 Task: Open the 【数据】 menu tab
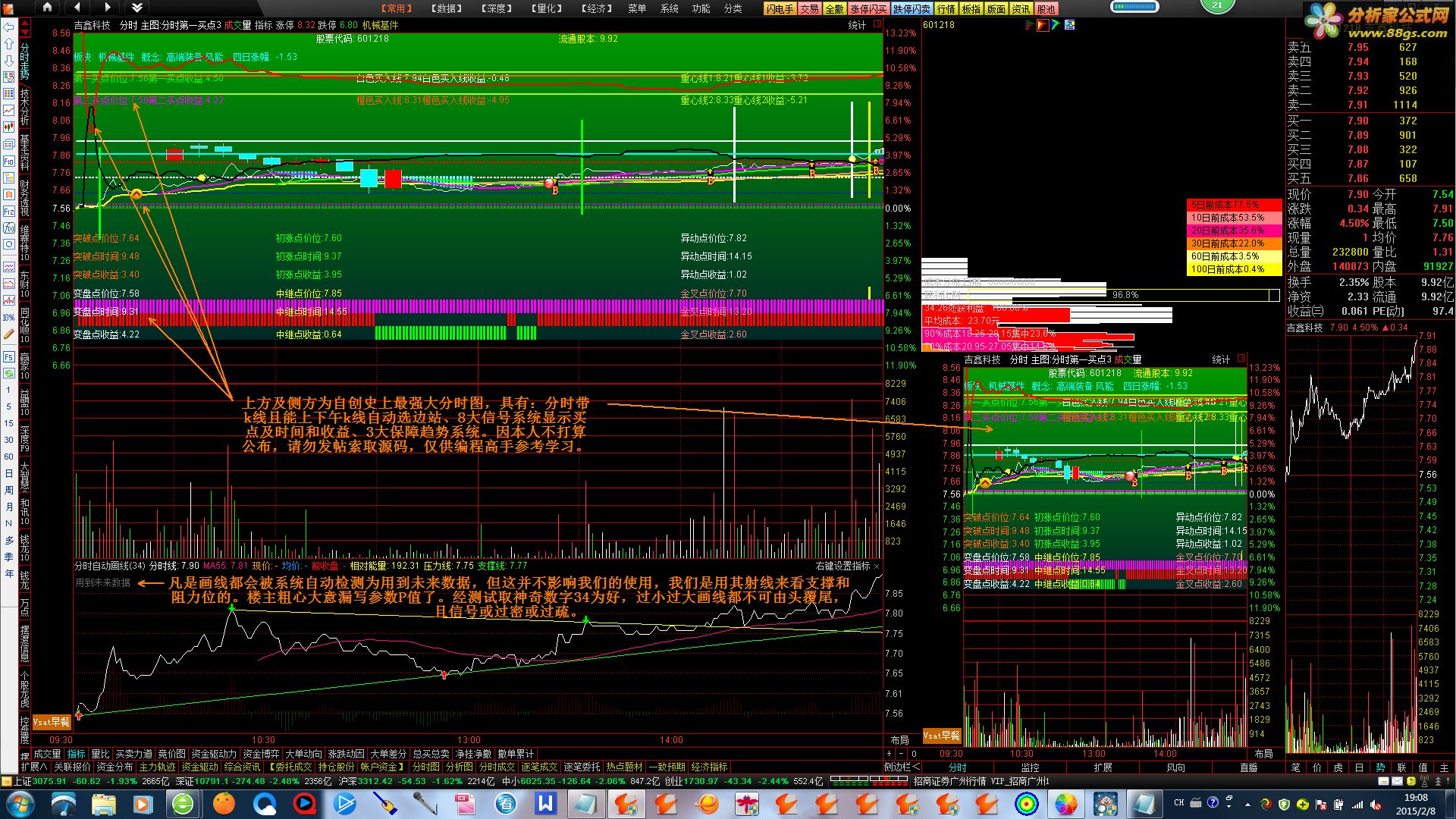point(447,8)
